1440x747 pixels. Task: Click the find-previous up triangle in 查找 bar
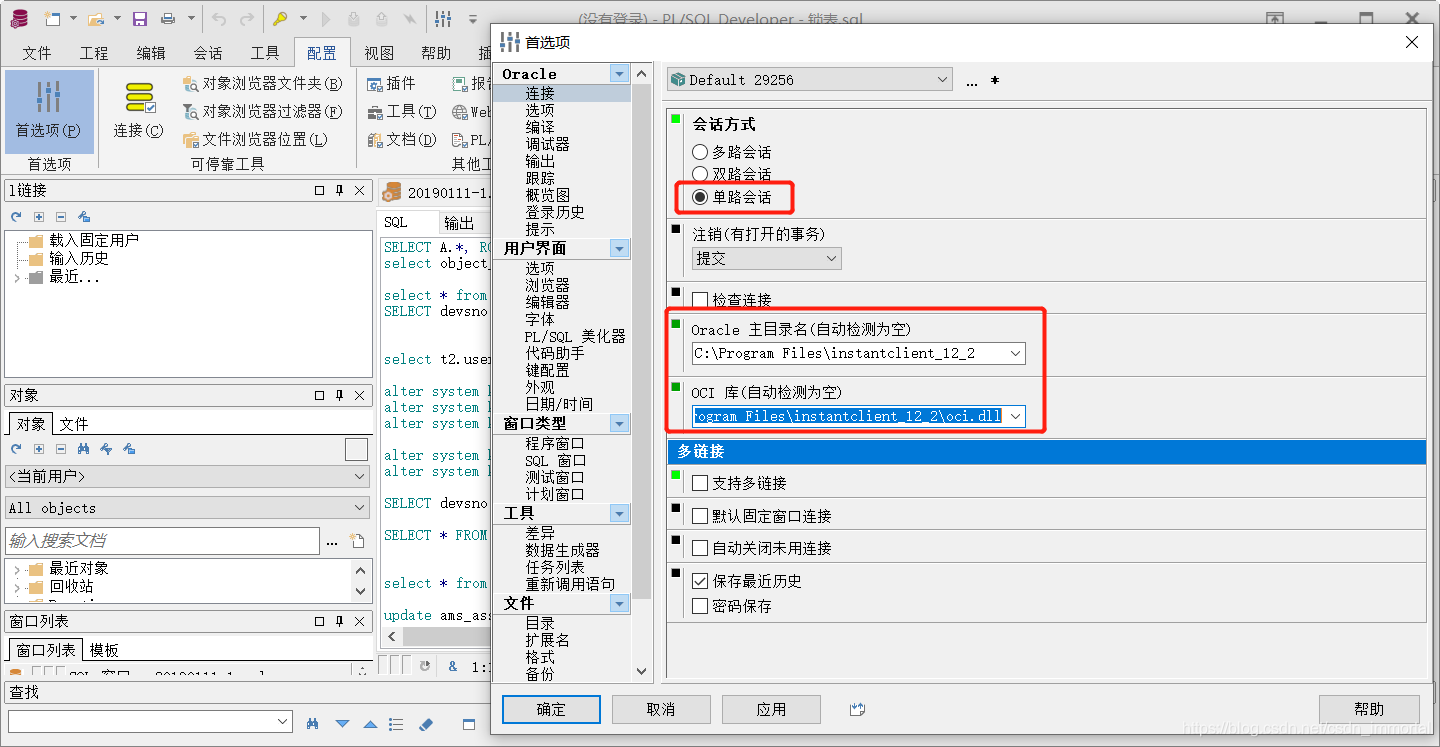pyautogui.click(x=370, y=723)
